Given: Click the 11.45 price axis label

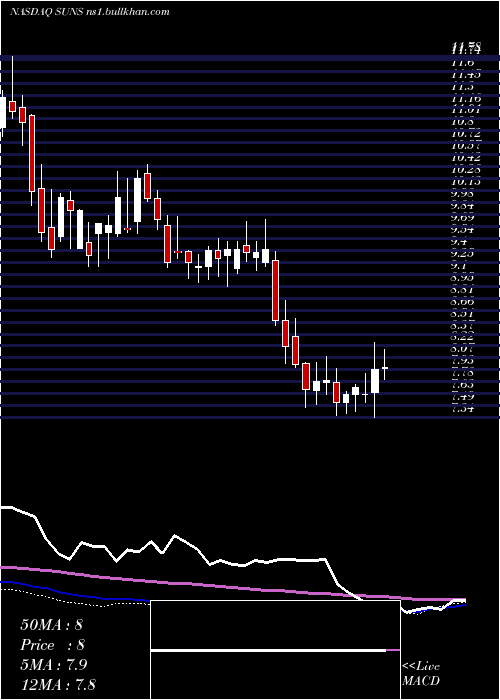Looking at the screenshot, I should pos(466,75).
